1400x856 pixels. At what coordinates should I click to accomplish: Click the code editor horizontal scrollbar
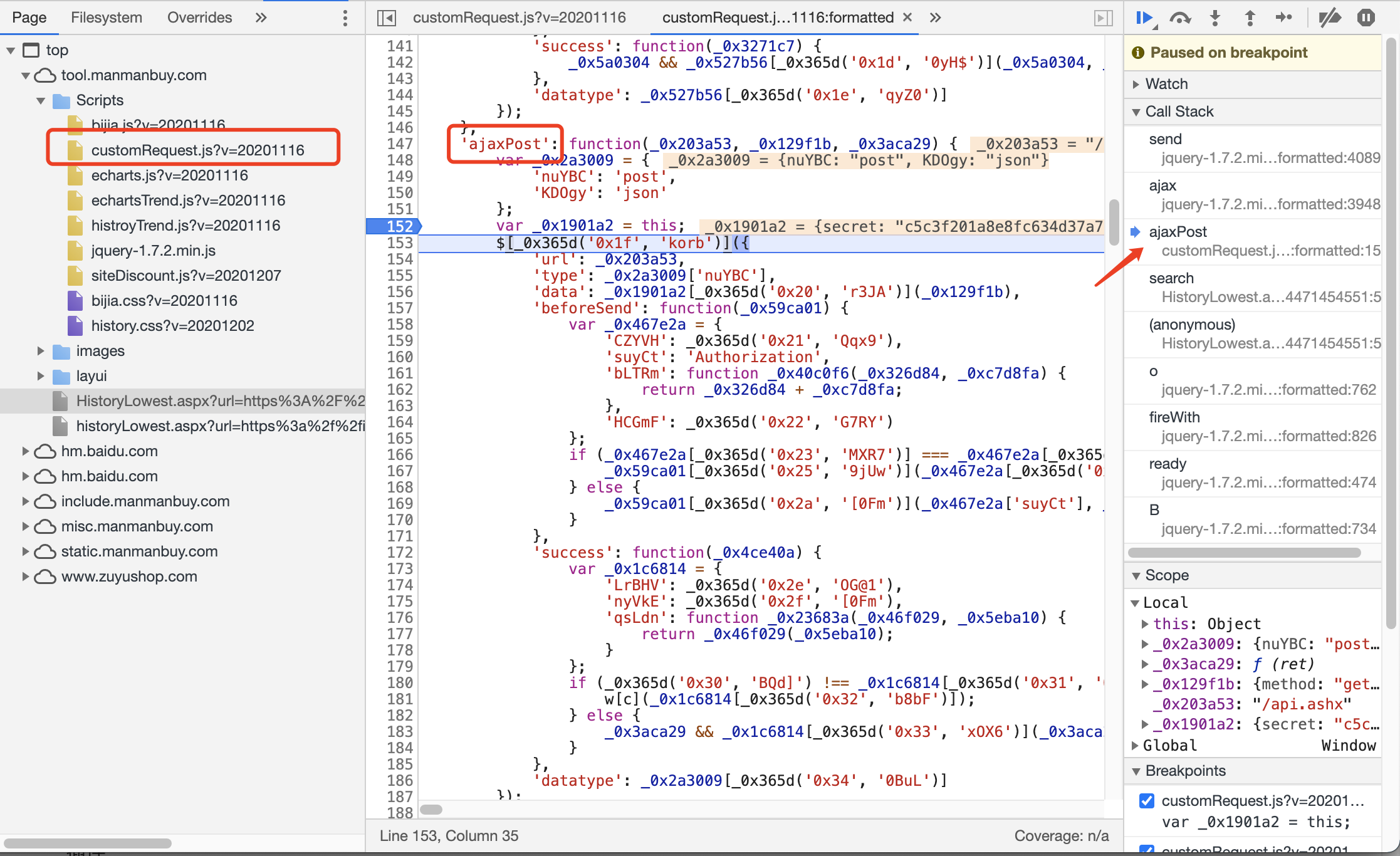[431, 810]
